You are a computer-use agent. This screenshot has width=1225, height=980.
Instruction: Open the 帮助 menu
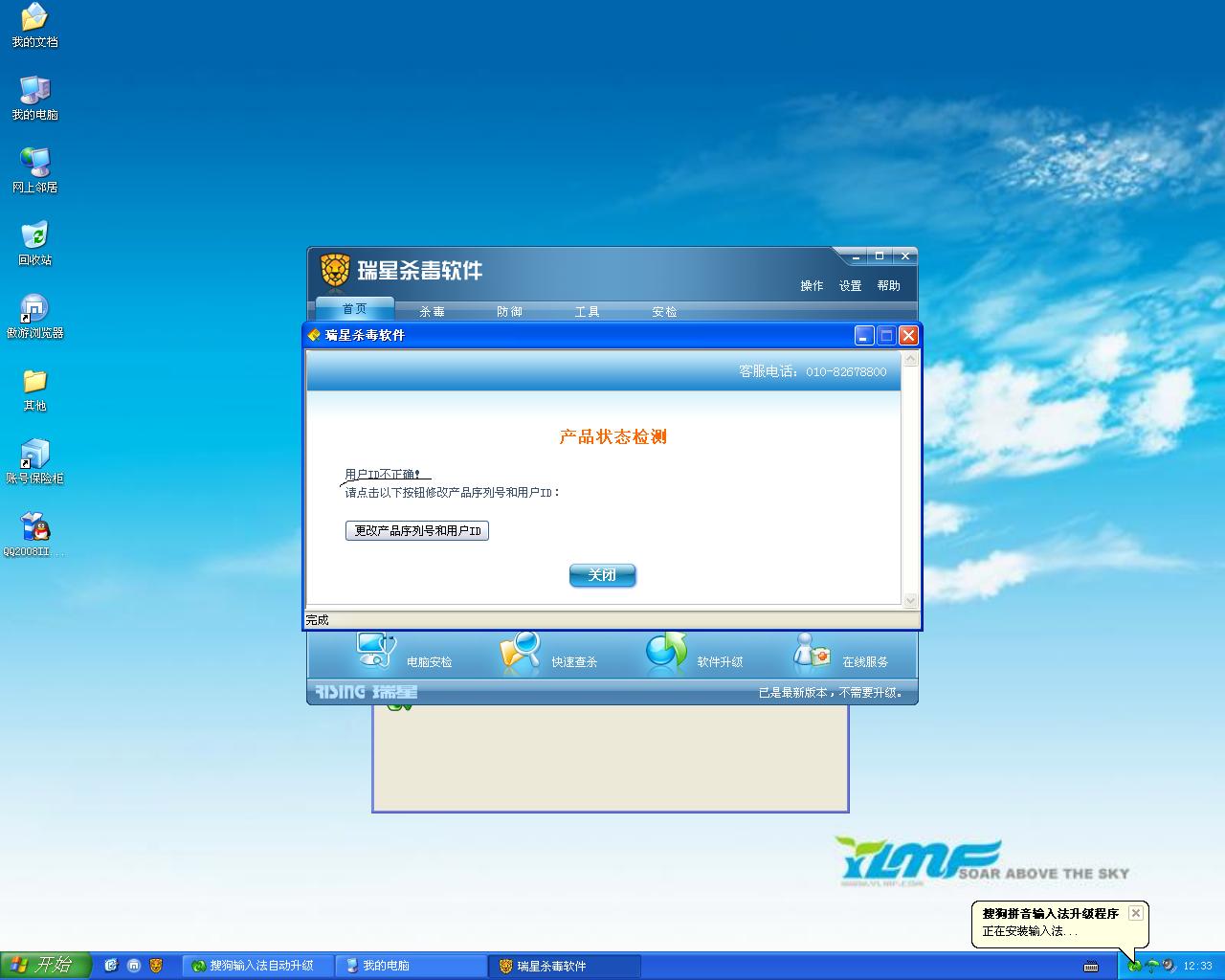(889, 286)
